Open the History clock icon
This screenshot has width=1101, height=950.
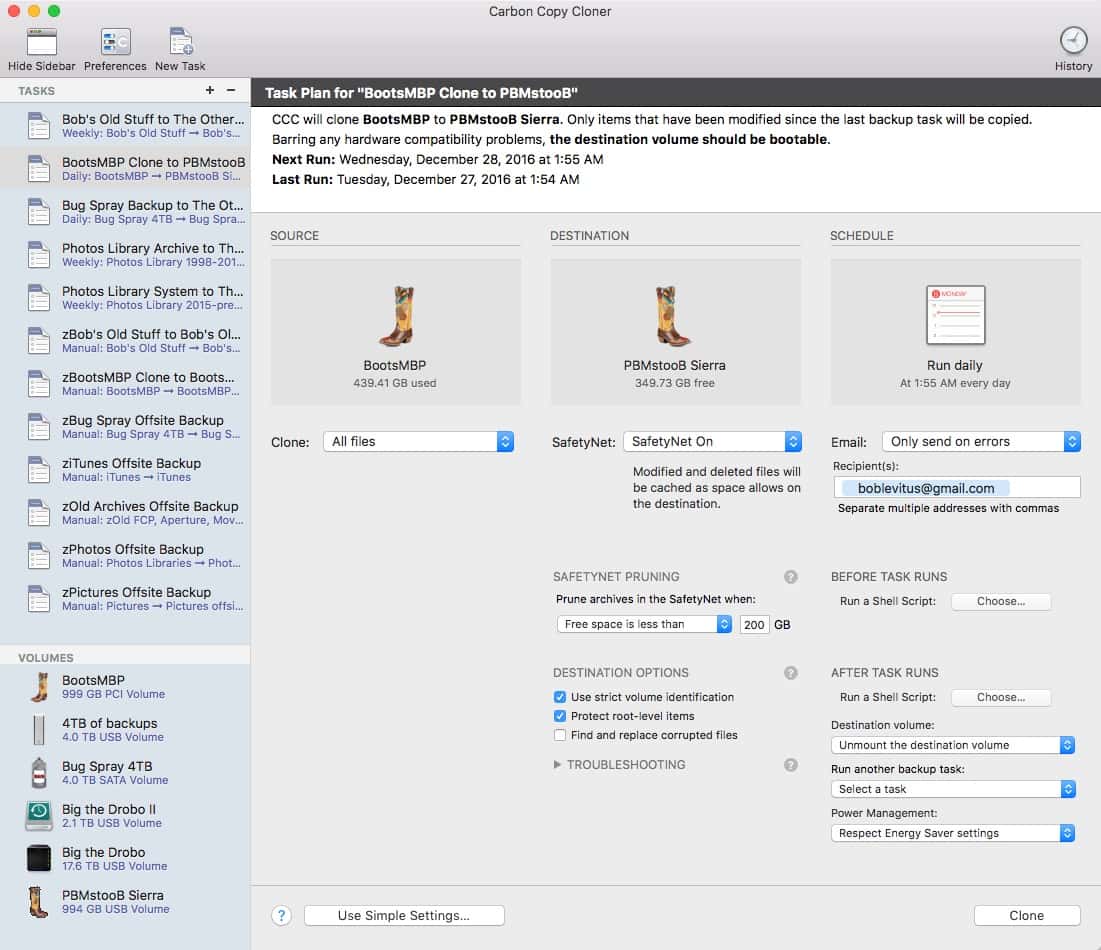[1073, 41]
